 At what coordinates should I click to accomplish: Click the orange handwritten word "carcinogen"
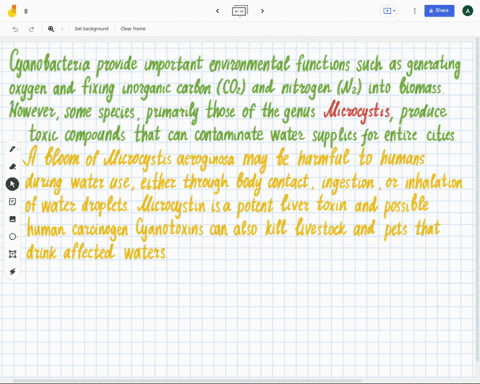click(100, 230)
